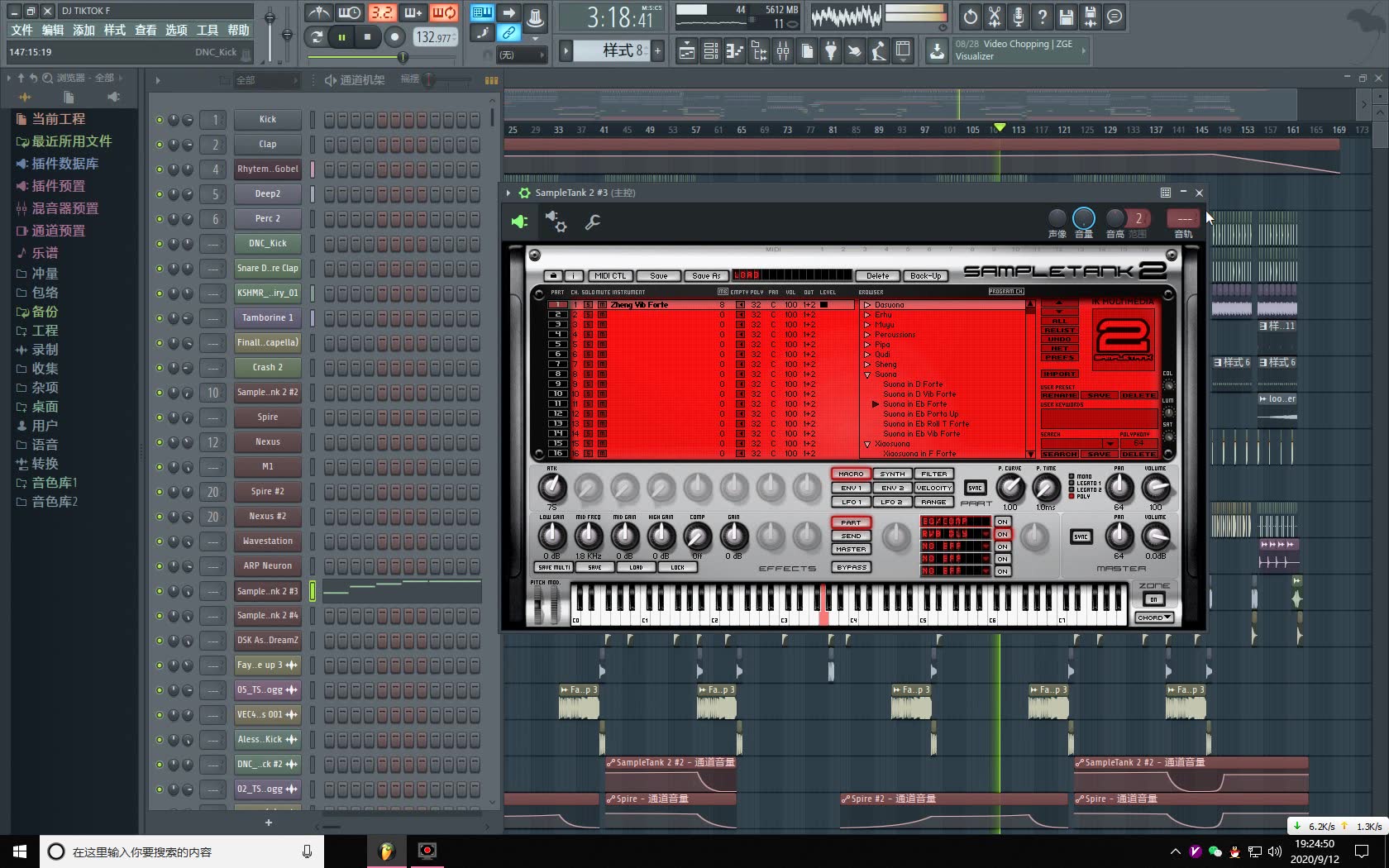The width and height of the screenshot is (1389, 868).
Task: Open the 样式 menu
Action: pos(115,30)
